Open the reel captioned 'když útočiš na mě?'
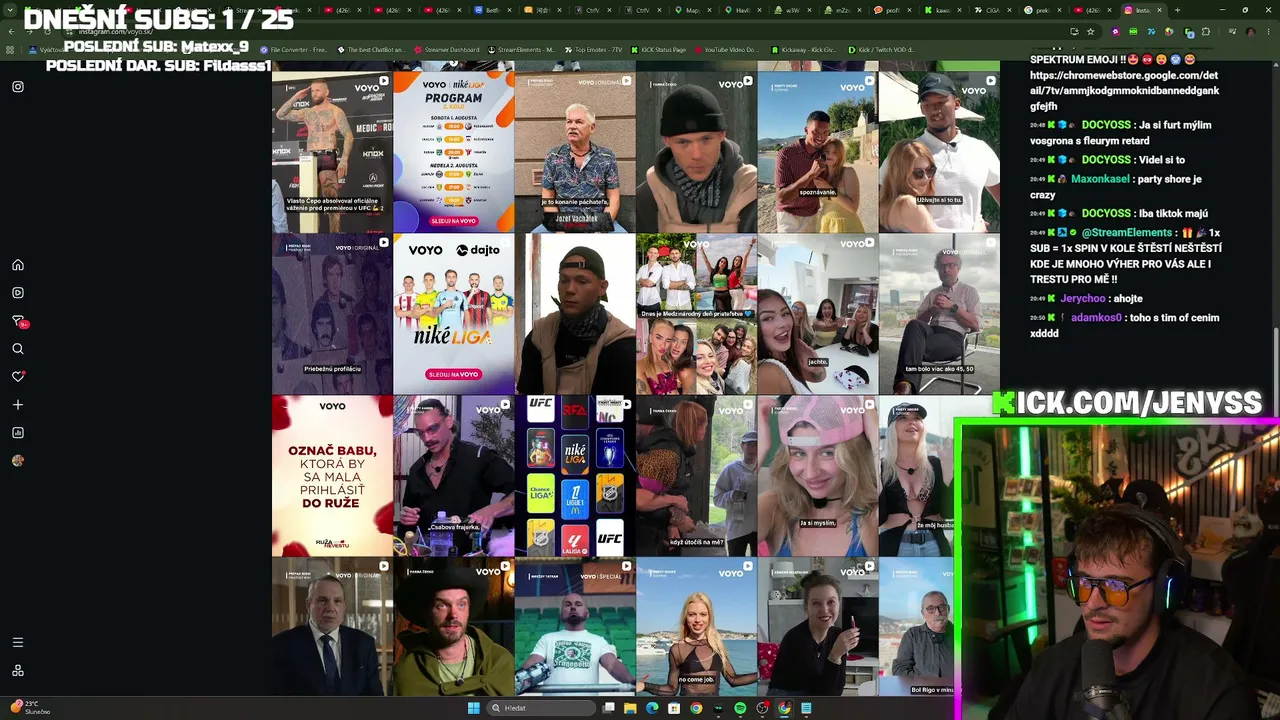Viewport: 1280px width, 720px height. point(696,476)
